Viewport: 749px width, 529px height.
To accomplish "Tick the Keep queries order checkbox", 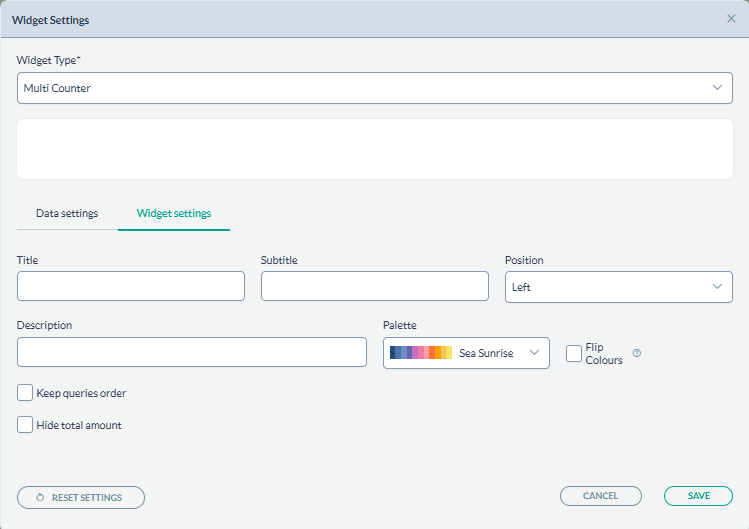I will coord(25,393).
